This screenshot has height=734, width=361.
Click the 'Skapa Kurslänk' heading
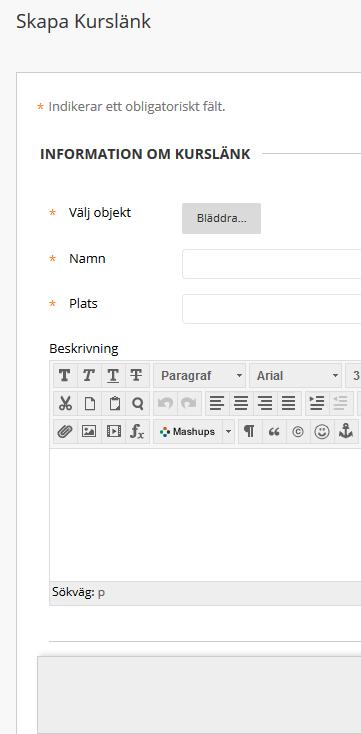point(83,22)
